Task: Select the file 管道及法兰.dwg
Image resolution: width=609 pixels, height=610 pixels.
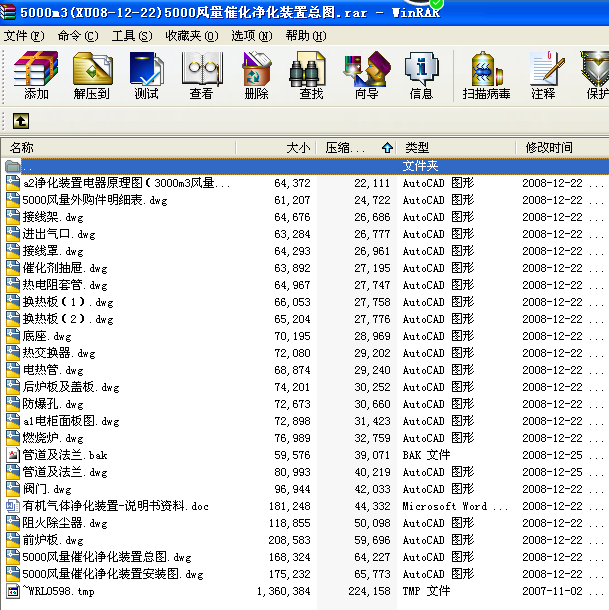Action: pos(65,472)
